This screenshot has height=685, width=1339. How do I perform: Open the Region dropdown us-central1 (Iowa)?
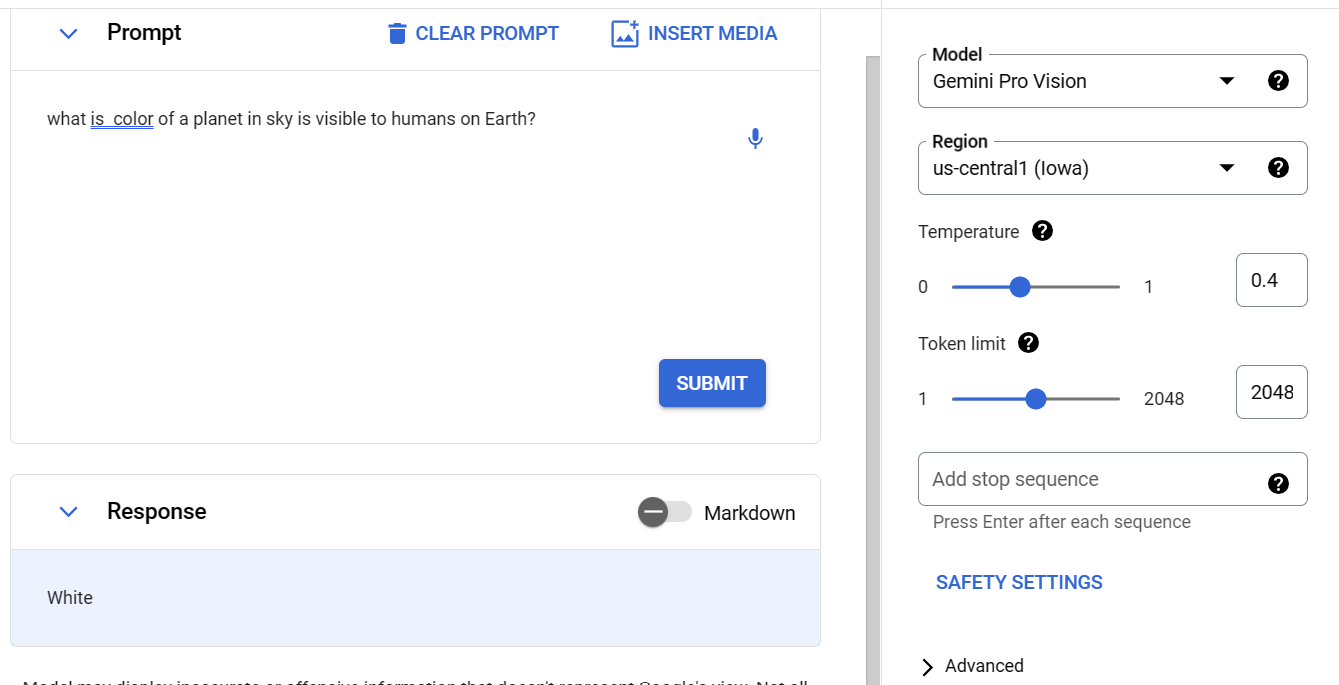(1080, 168)
